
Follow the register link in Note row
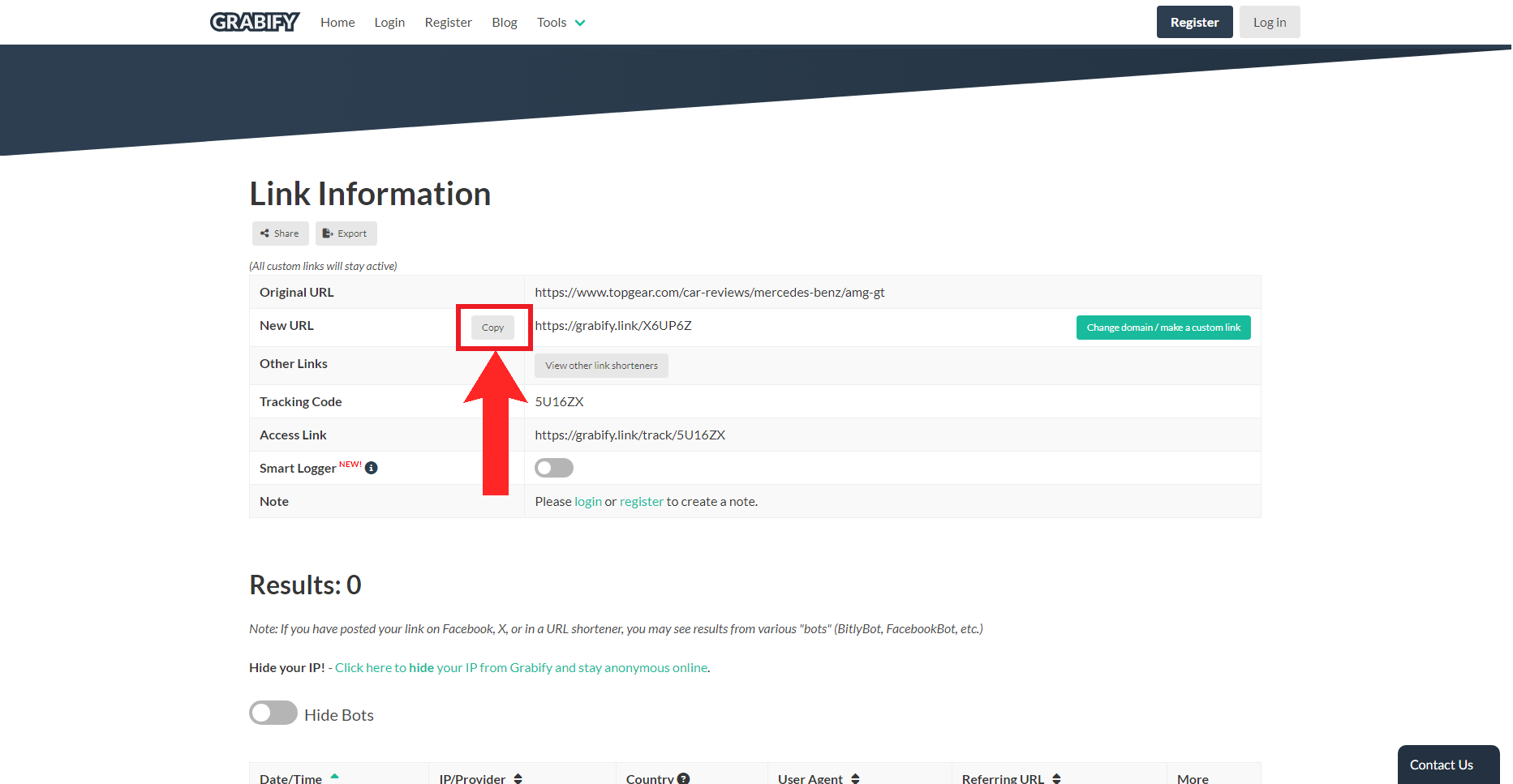coord(642,502)
